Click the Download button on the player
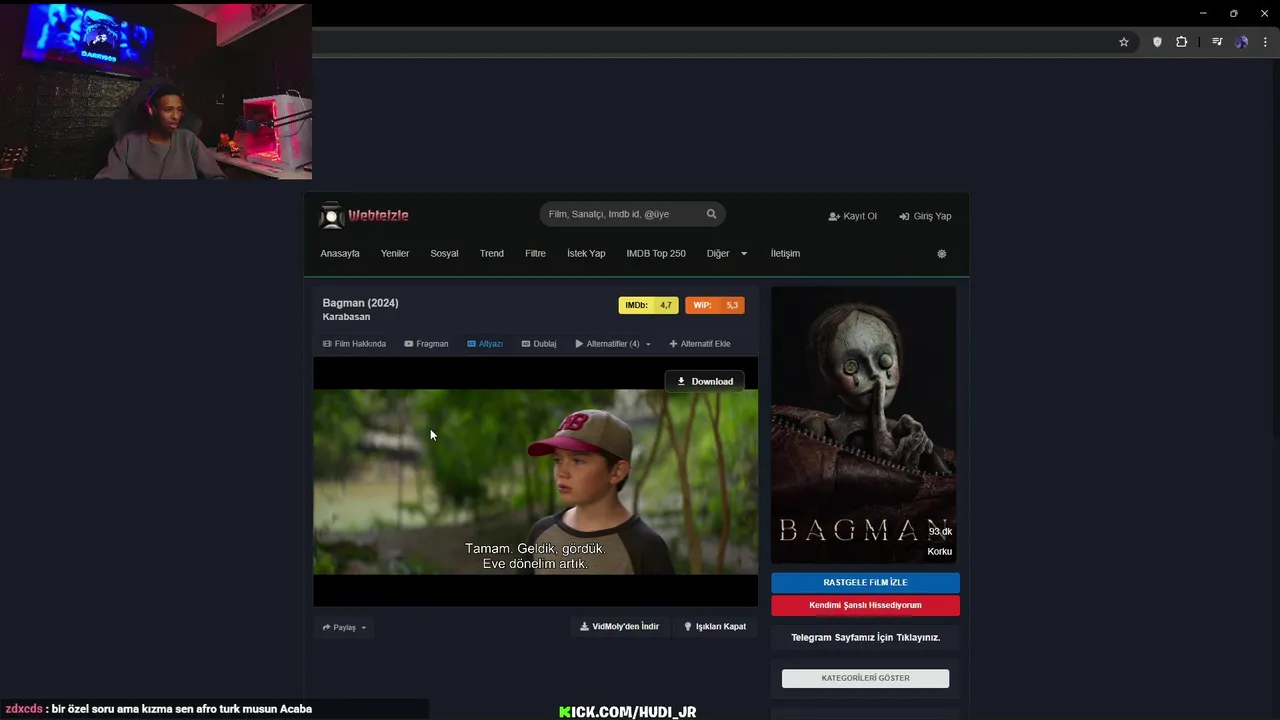Viewport: 1280px width, 720px height. tap(705, 381)
